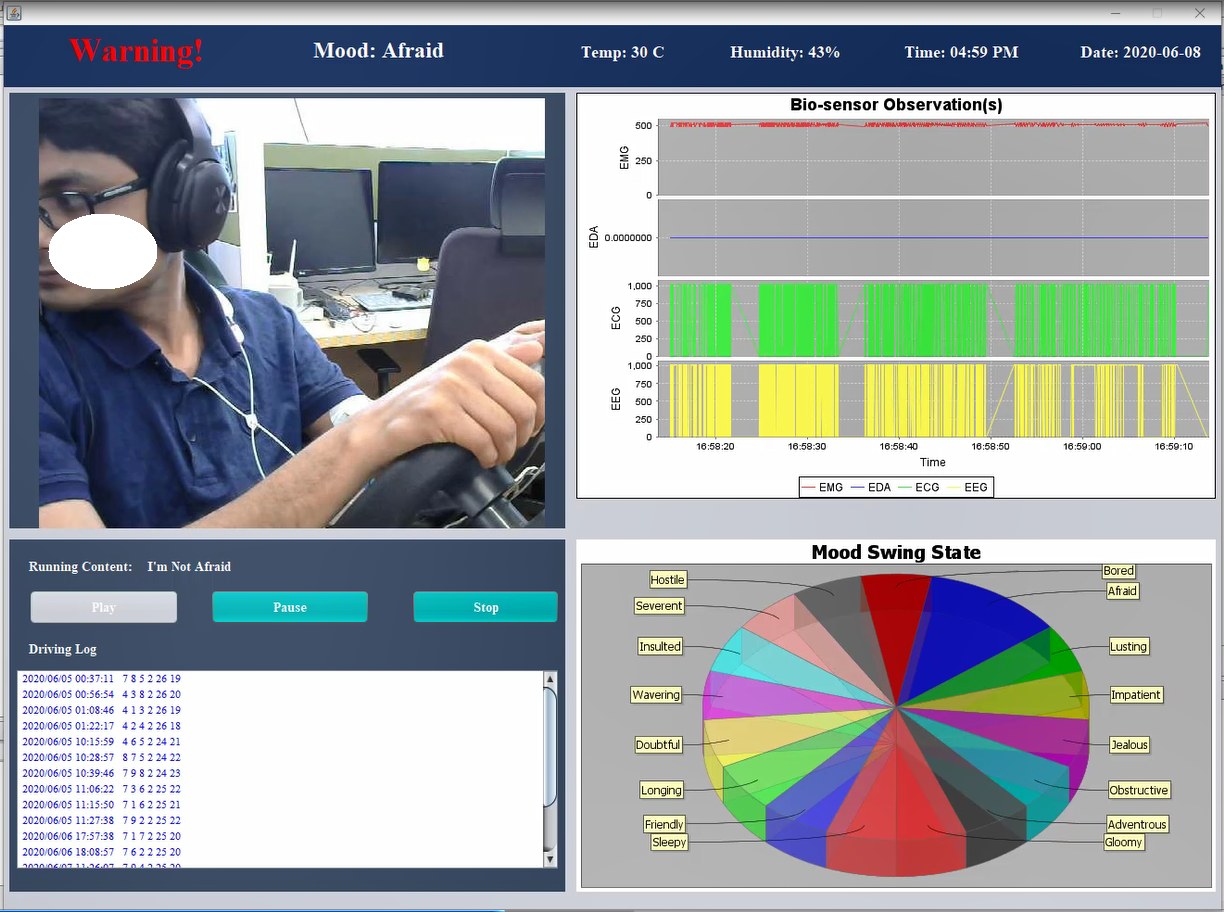Select log entry 2020/06/05 00:37:11

[x=101, y=679]
